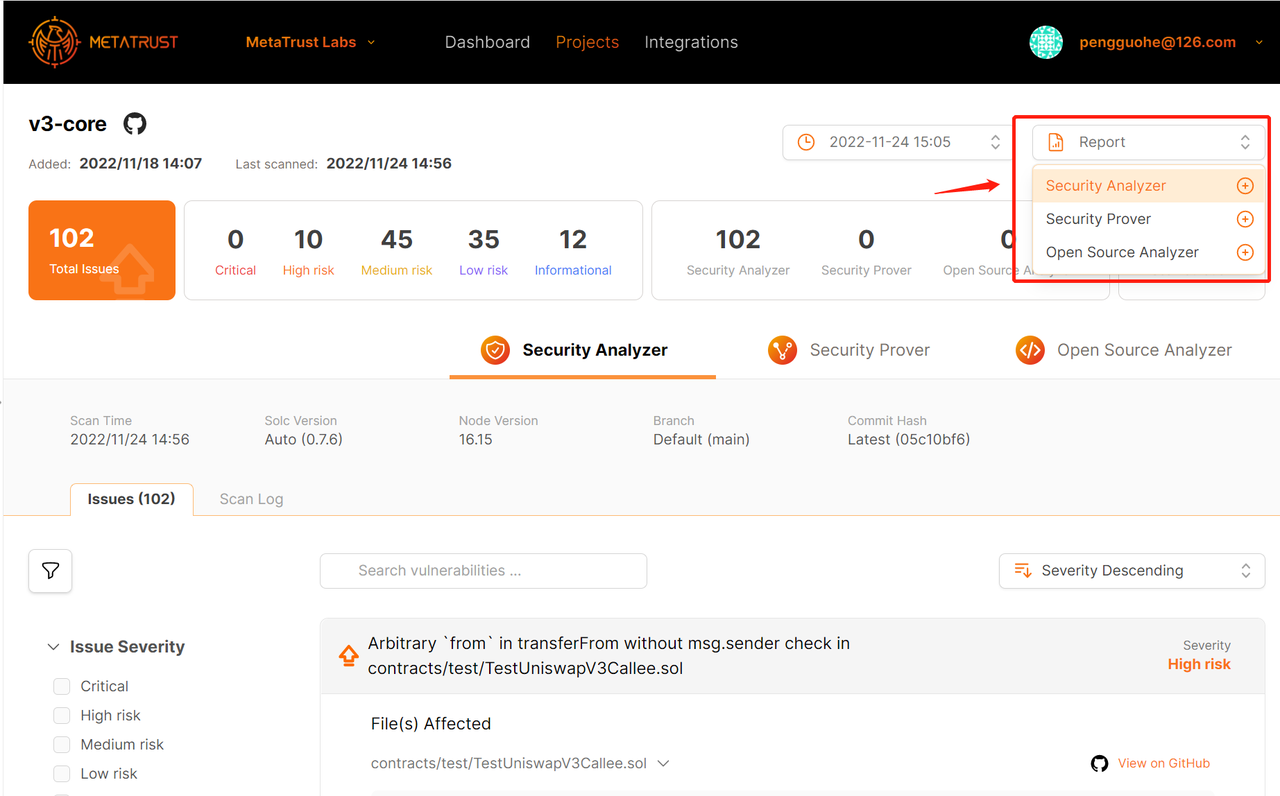
Task: Click plus icon next to Open Source Analyzer
Action: click(1245, 253)
